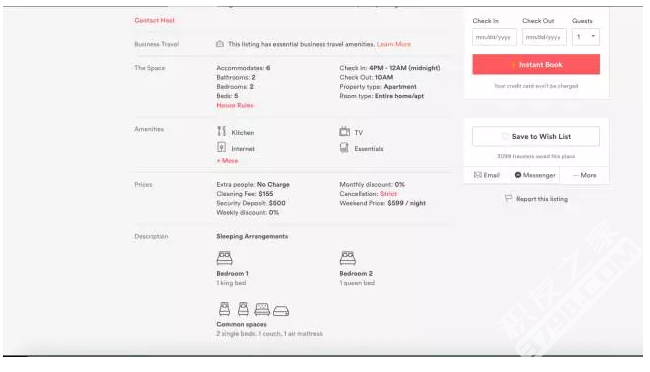The width and height of the screenshot is (650, 372).
Task: Click the second single bed icon
Action: pos(243,309)
